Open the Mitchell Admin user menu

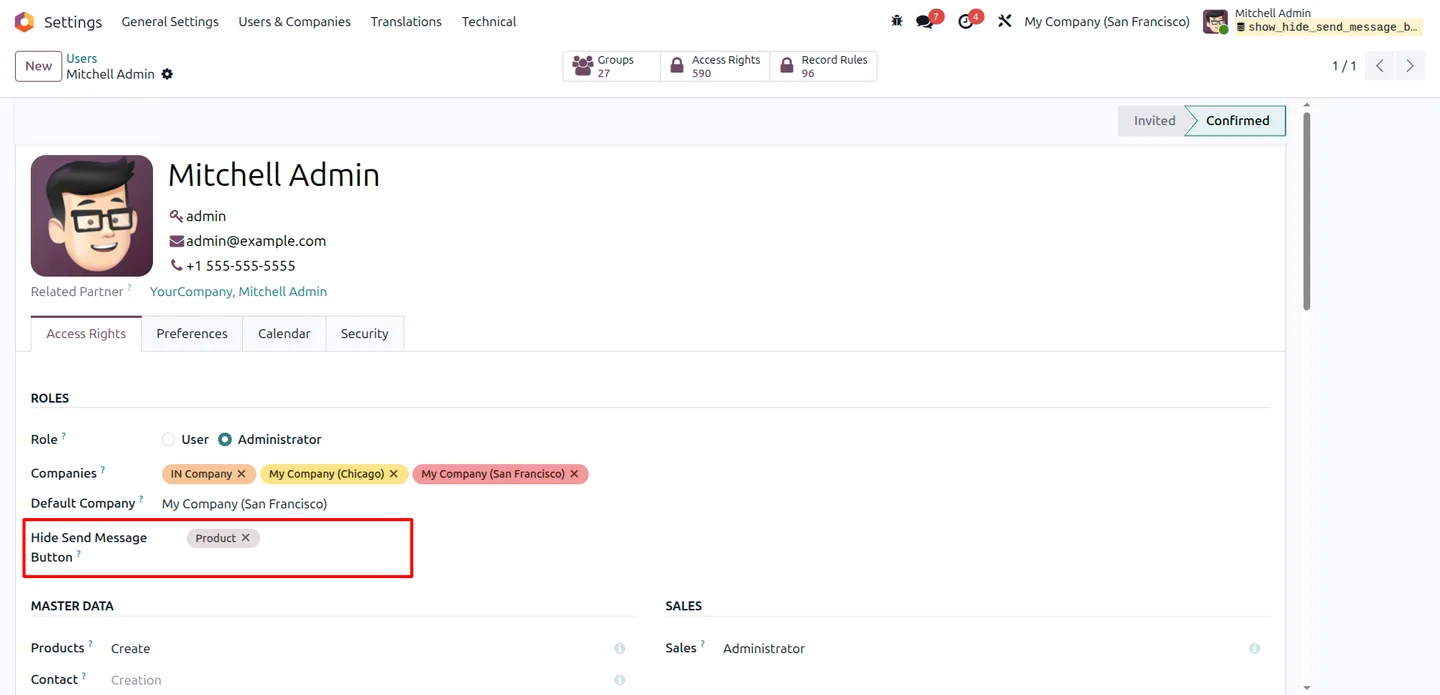pos(1312,21)
